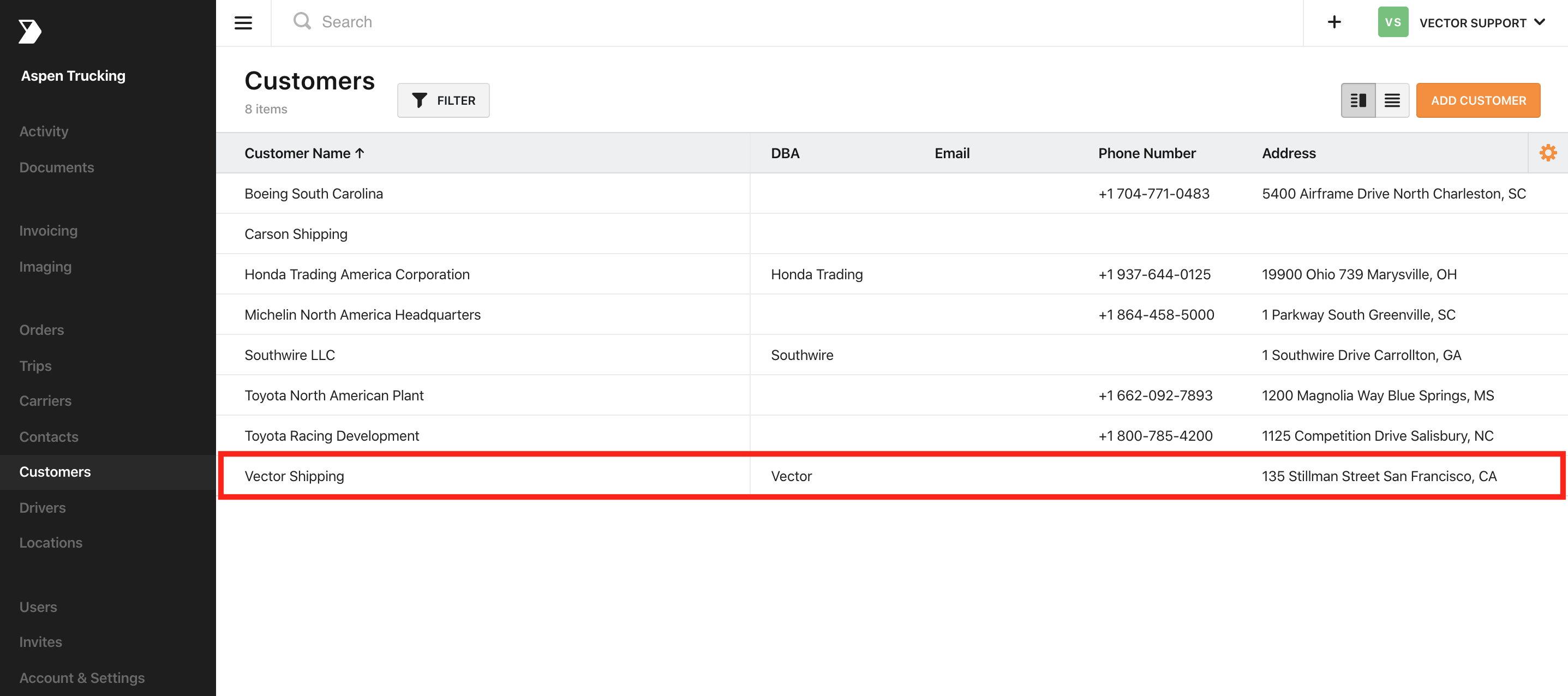Screen dimensions: 1568x696
Task: Open the Southwire LLC customer
Action: [893, 355]
